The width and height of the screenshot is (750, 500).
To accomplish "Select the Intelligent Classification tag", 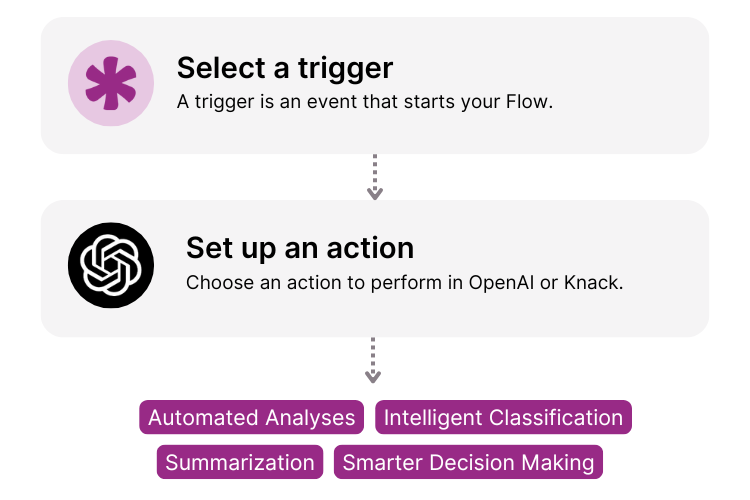I will point(503,418).
